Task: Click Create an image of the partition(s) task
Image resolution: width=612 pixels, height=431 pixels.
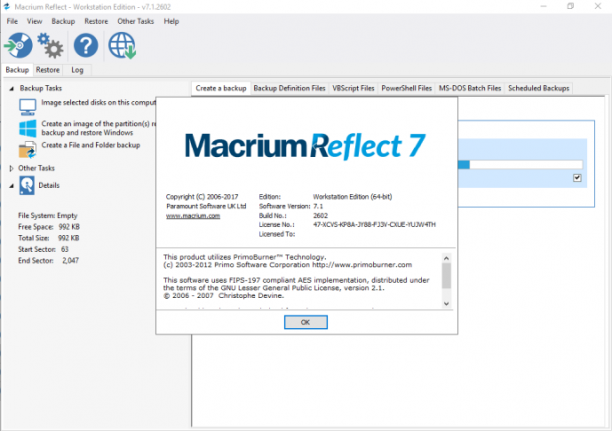Action: point(98,128)
